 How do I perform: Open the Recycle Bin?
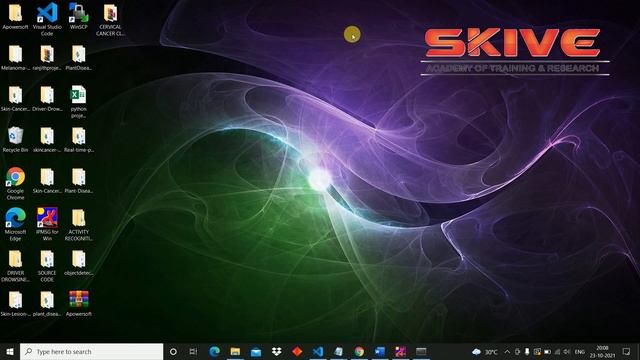[x=16, y=140]
